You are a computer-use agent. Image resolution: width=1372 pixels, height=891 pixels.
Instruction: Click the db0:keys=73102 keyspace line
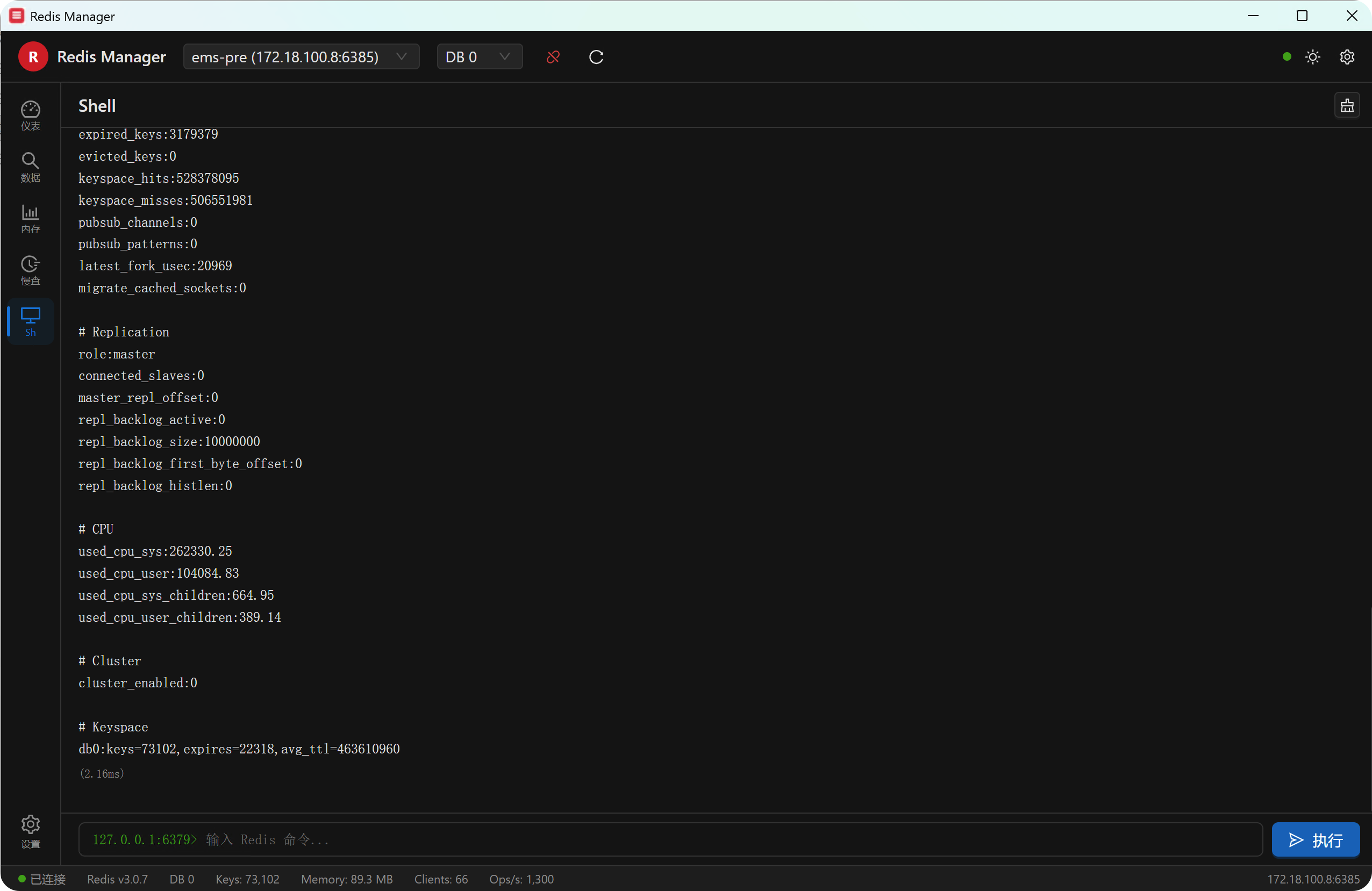point(239,749)
